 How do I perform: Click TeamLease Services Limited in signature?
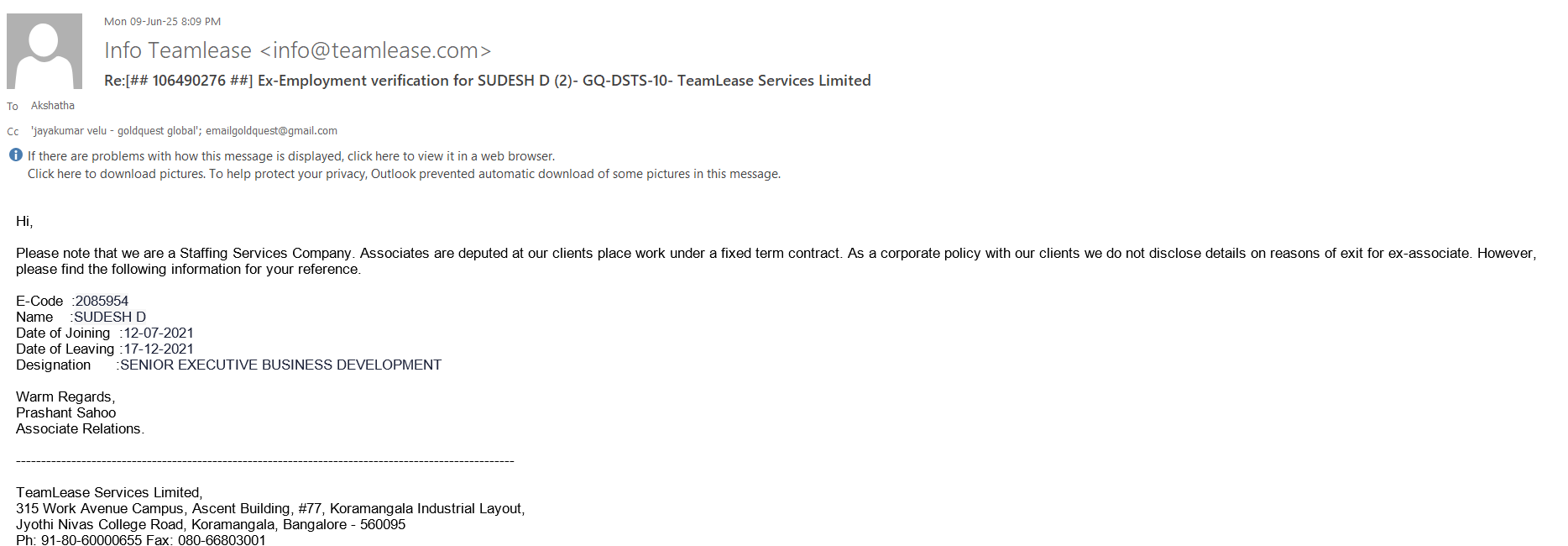[108, 492]
